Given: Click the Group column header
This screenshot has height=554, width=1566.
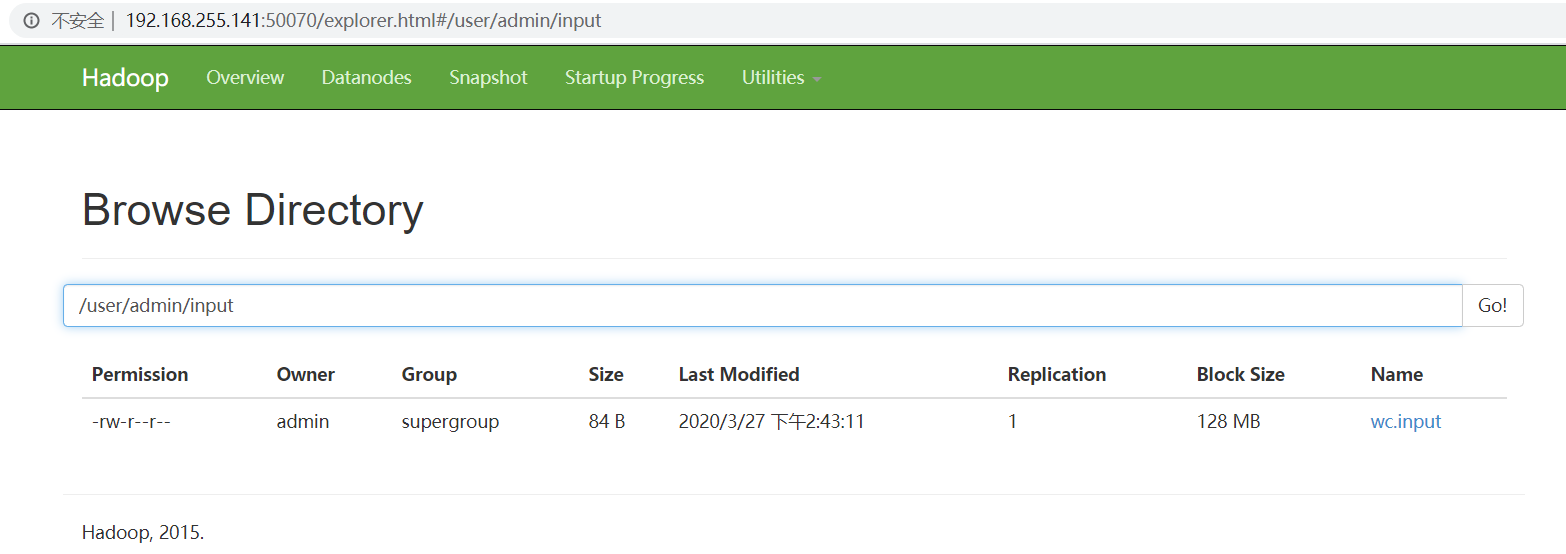Looking at the screenshot, I should pyautogui.click(x=429, y=375).
